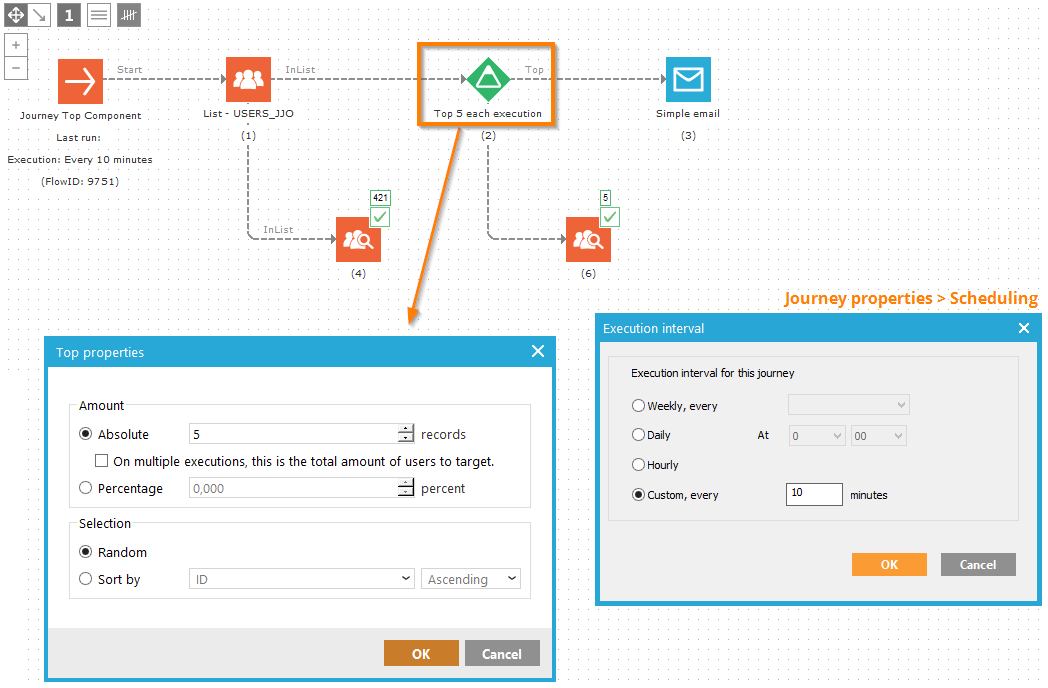Cancel the Execution interval dialog

977,564
